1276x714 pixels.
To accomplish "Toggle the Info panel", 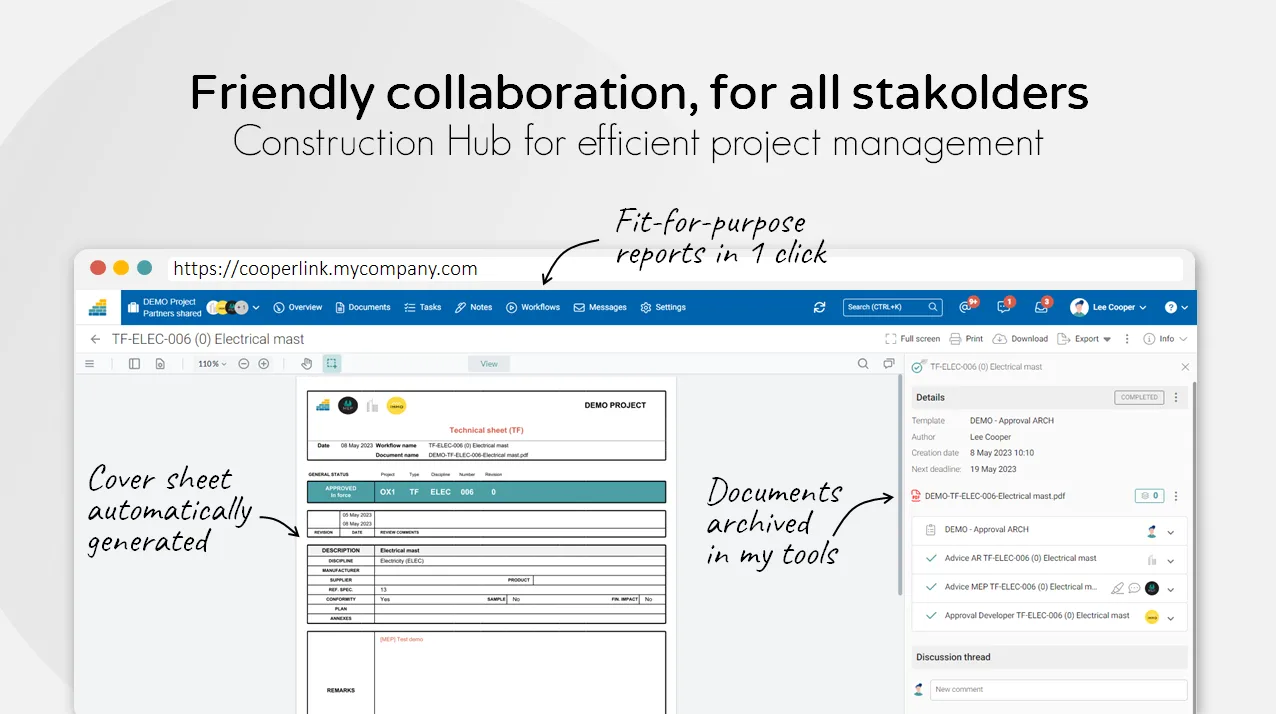I will coord(1165,339).
